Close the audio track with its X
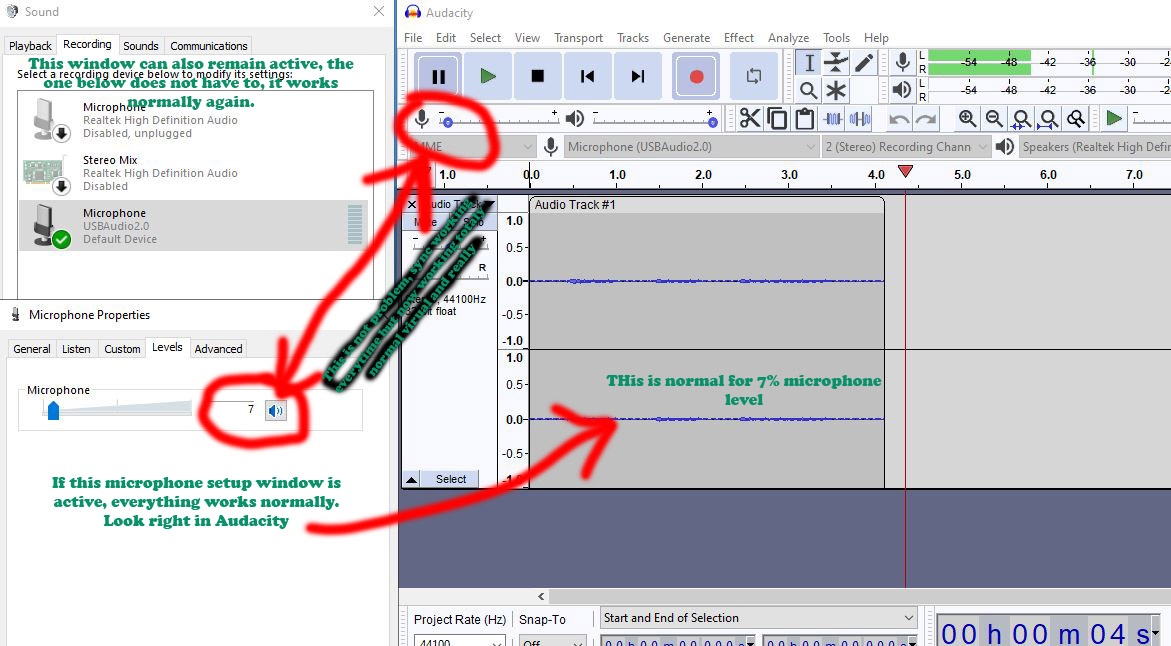1171x646 pixels. click(411, 205)
